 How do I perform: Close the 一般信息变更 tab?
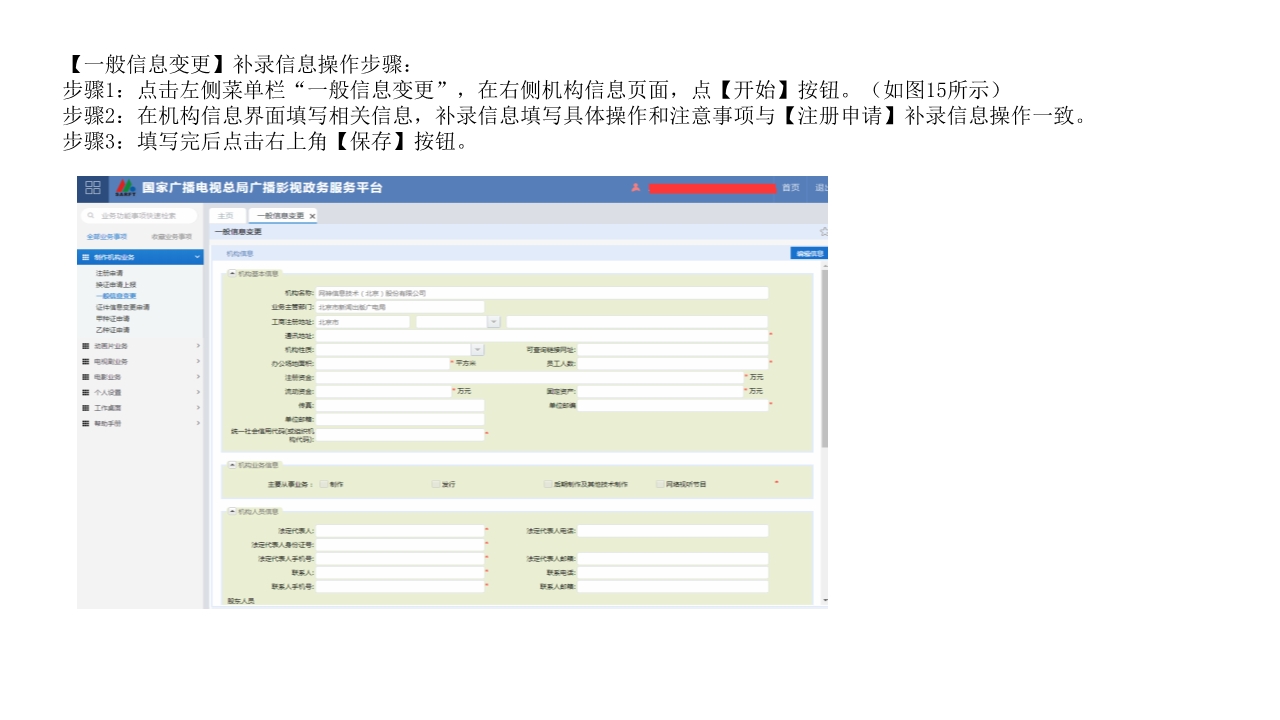pos(312,216)
